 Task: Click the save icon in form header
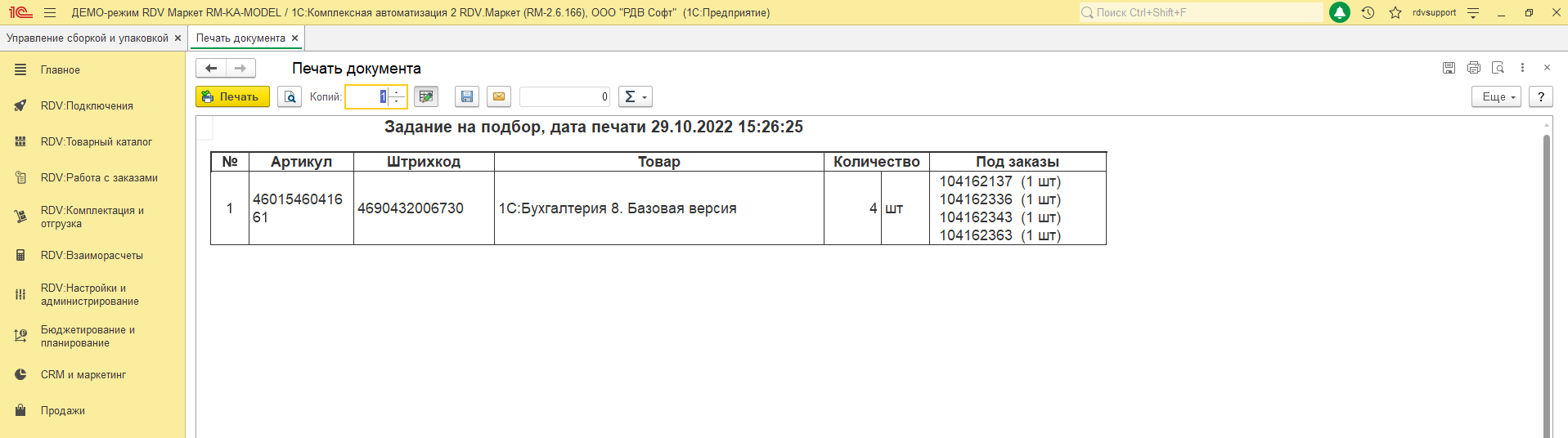1449,68
